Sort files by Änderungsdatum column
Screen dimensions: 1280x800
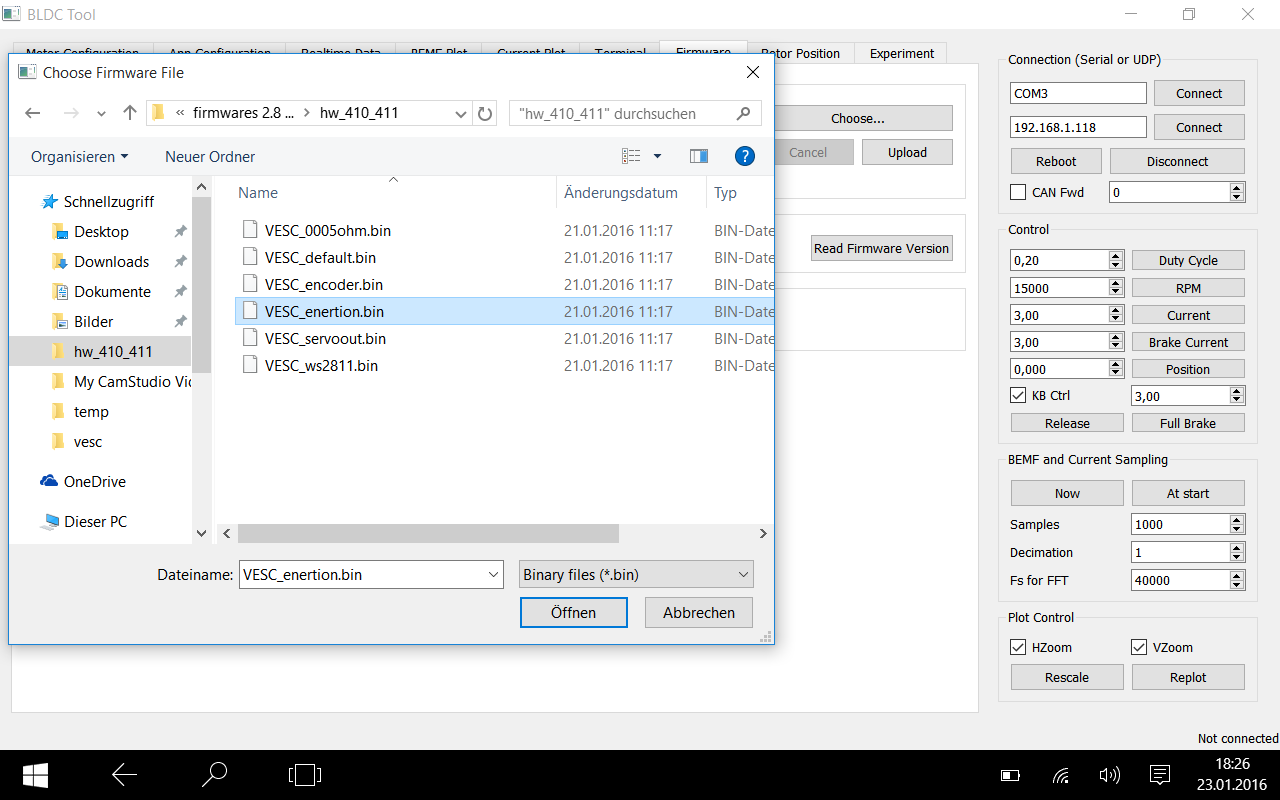pyautogui.click(x=621, y=193)
